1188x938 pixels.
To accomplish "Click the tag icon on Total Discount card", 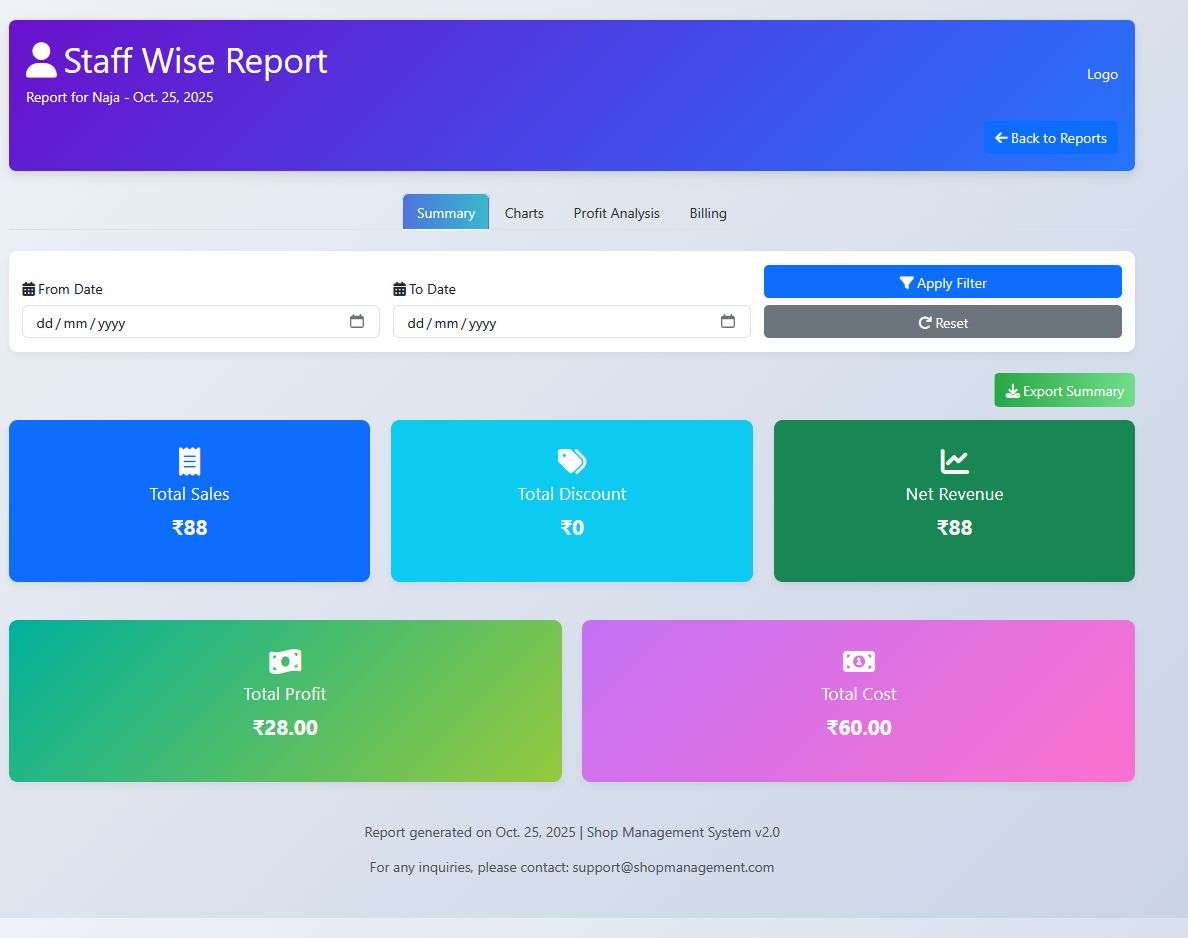I will pos(571,461).
